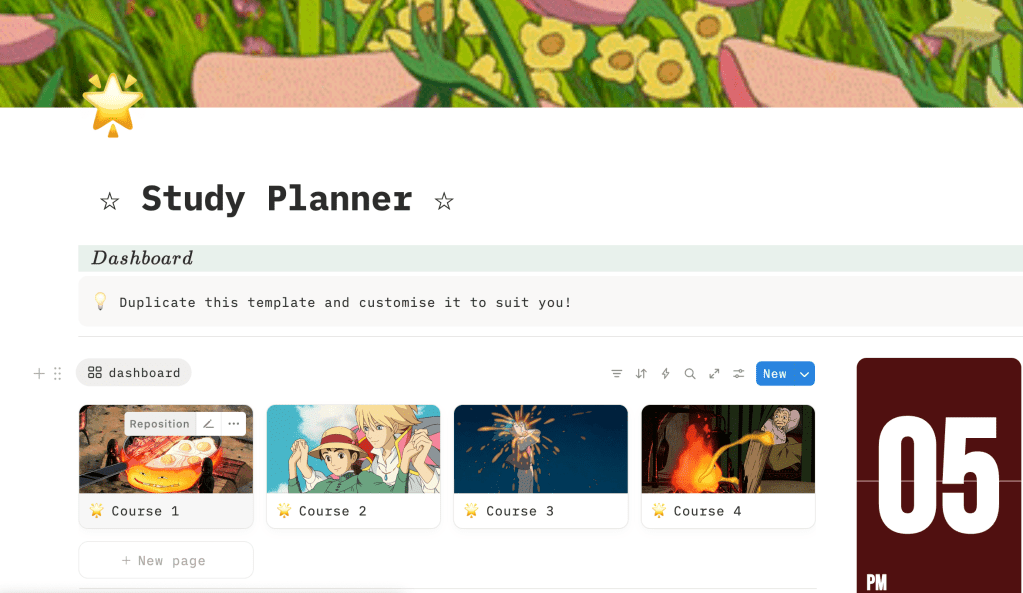
Task: Search the dashboard database with magnifier
Action: (x=690, y=374)
